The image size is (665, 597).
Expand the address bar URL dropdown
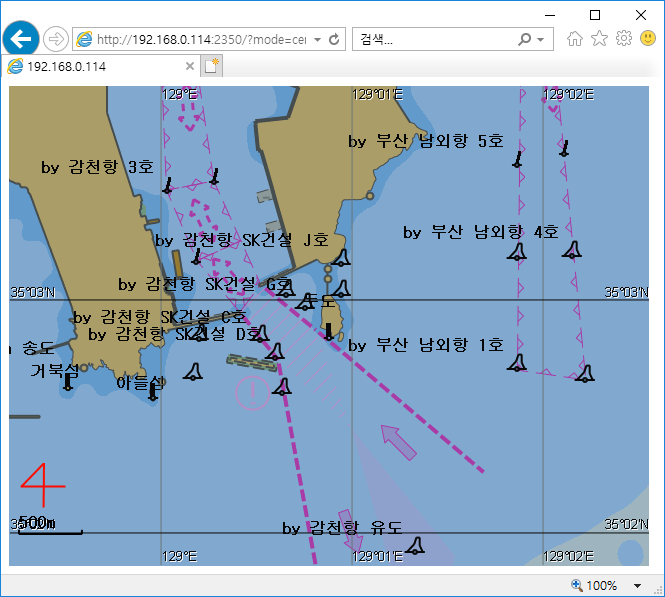click(318, 40)
